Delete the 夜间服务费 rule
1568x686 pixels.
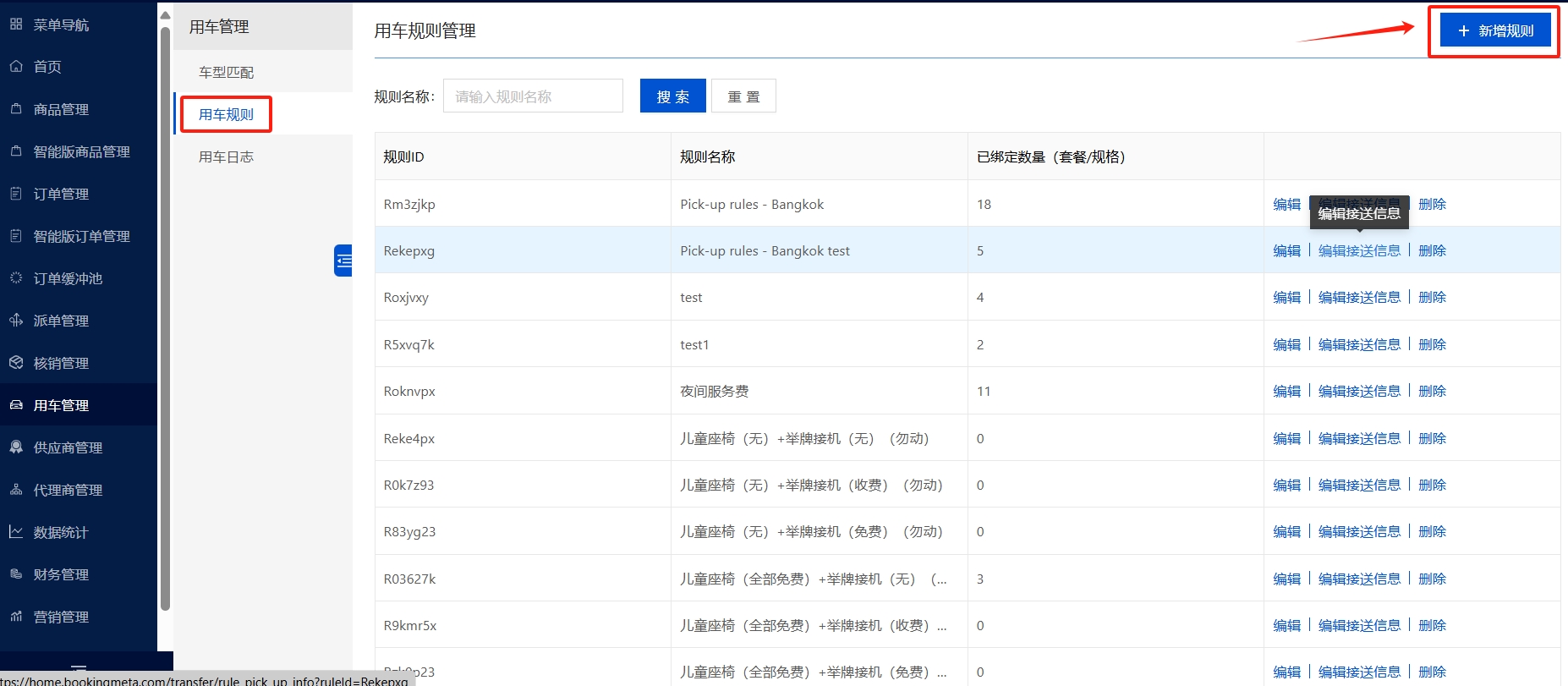pos(1432,392)
